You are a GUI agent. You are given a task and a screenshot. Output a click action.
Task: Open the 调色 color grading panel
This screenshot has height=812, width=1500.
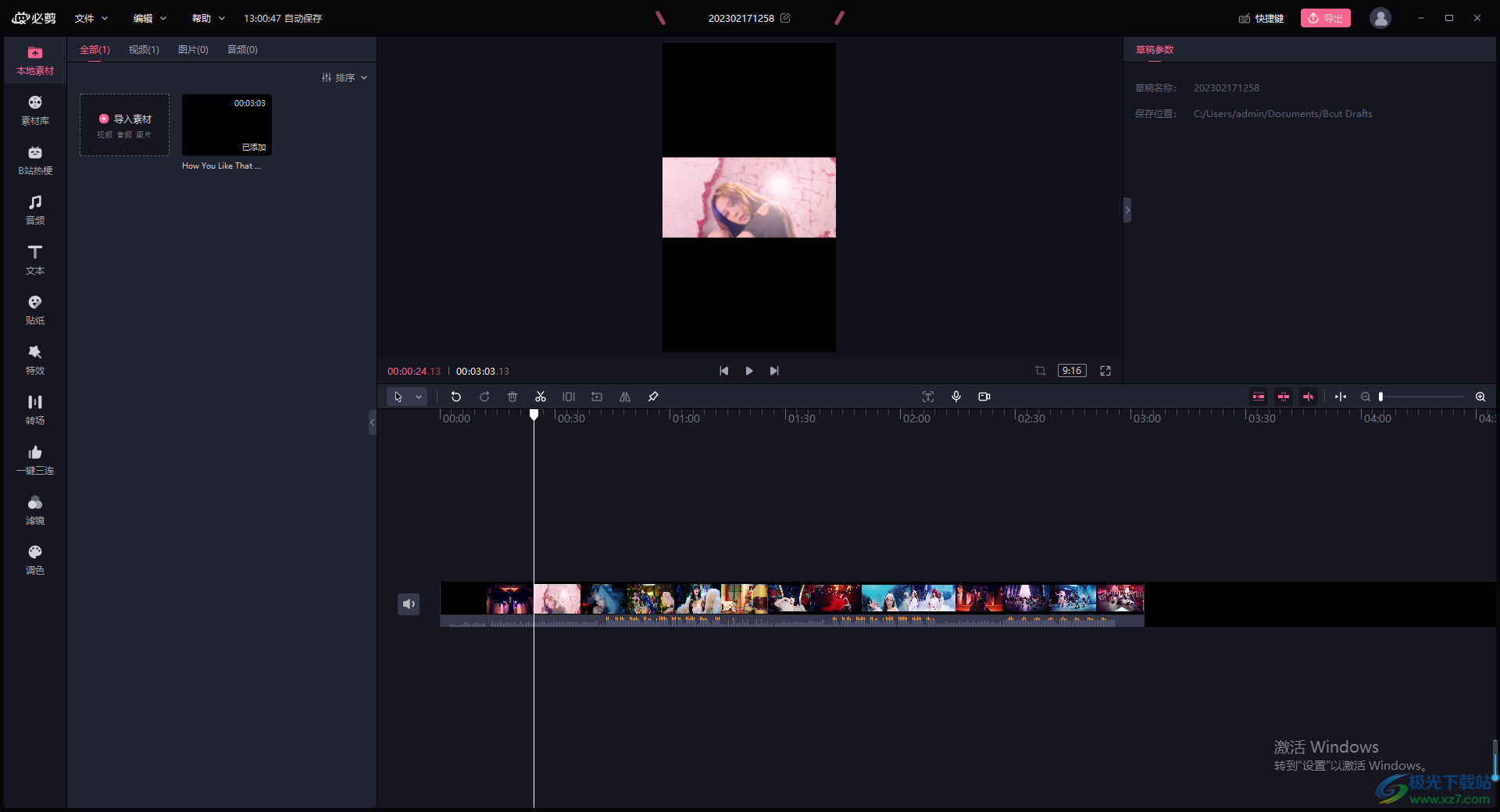point(35,561)
